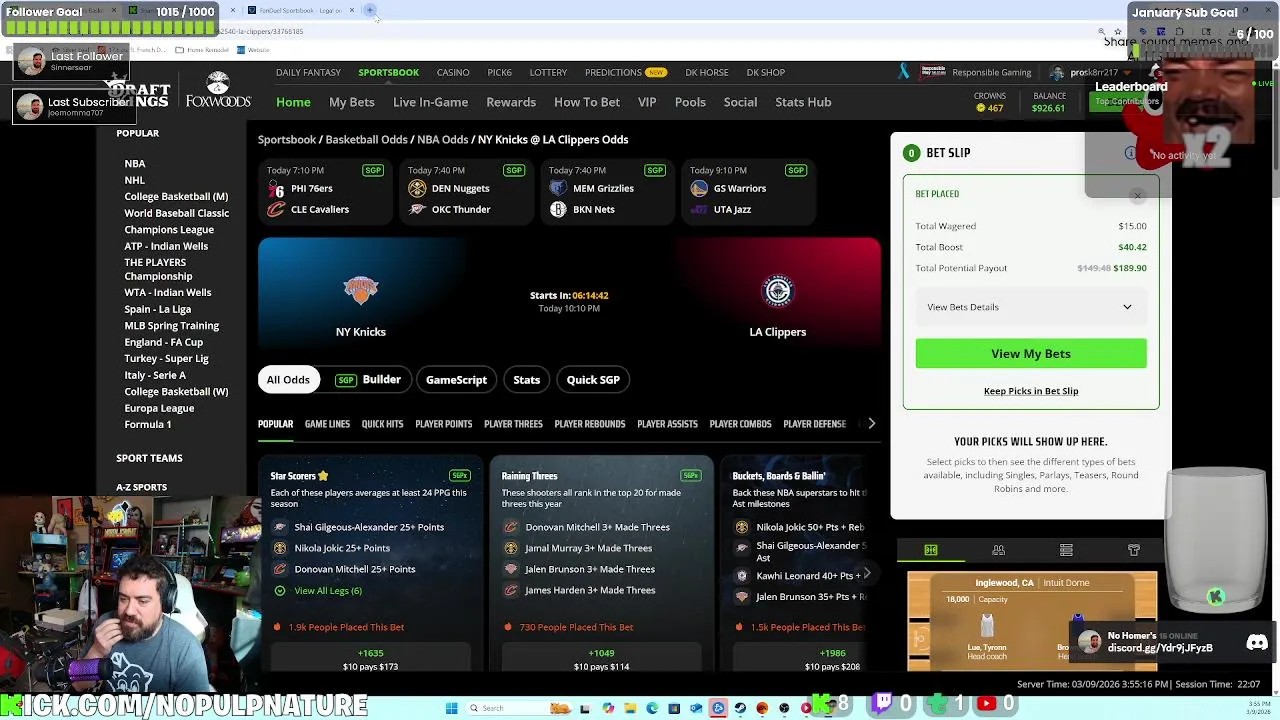Open the PICK6 menu item
The height and width of the screenshot is (720, 1280).
point(500,72)
